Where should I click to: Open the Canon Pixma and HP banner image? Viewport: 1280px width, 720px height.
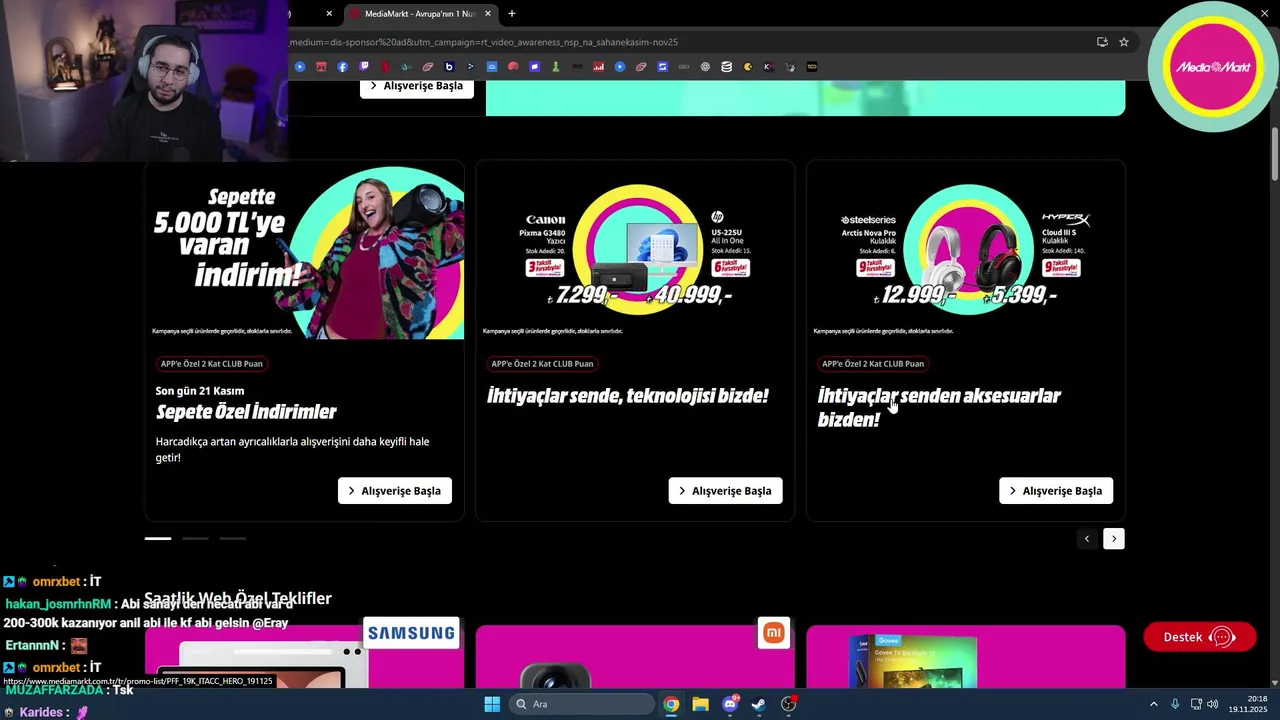pos(635,252)
